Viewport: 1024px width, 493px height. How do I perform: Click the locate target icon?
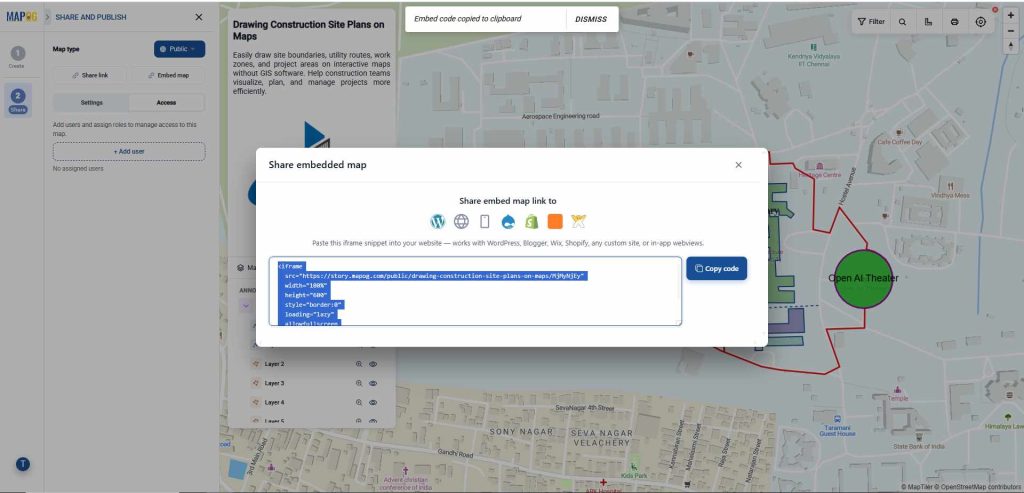(x=981, y=22)
